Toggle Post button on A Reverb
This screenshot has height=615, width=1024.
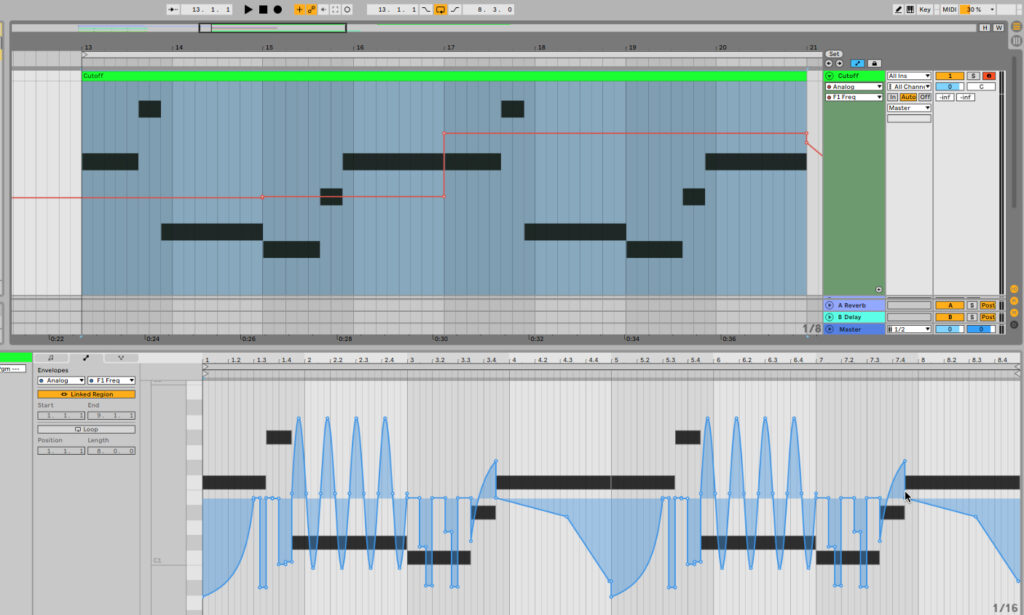coord(987,305)
